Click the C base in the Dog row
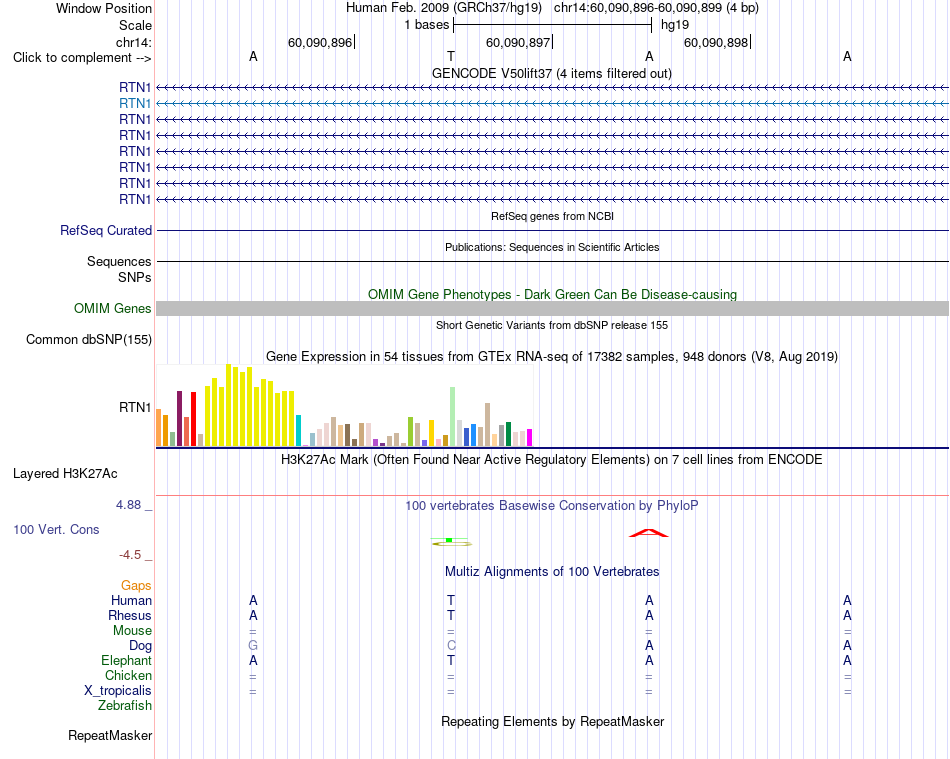The image size is (950, 759). click(451, 646)
